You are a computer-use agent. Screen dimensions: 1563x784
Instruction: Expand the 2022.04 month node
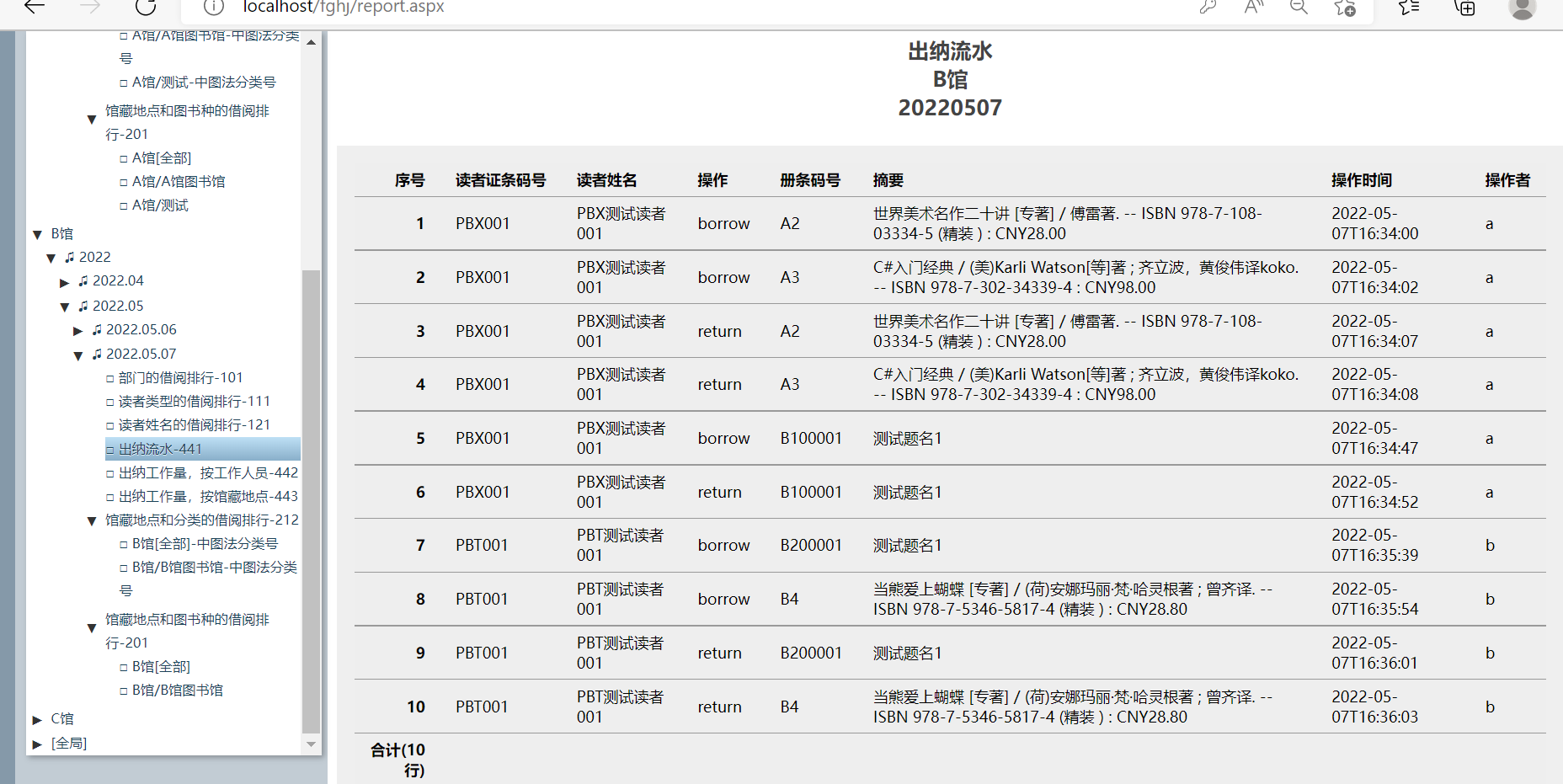[64, 281]
